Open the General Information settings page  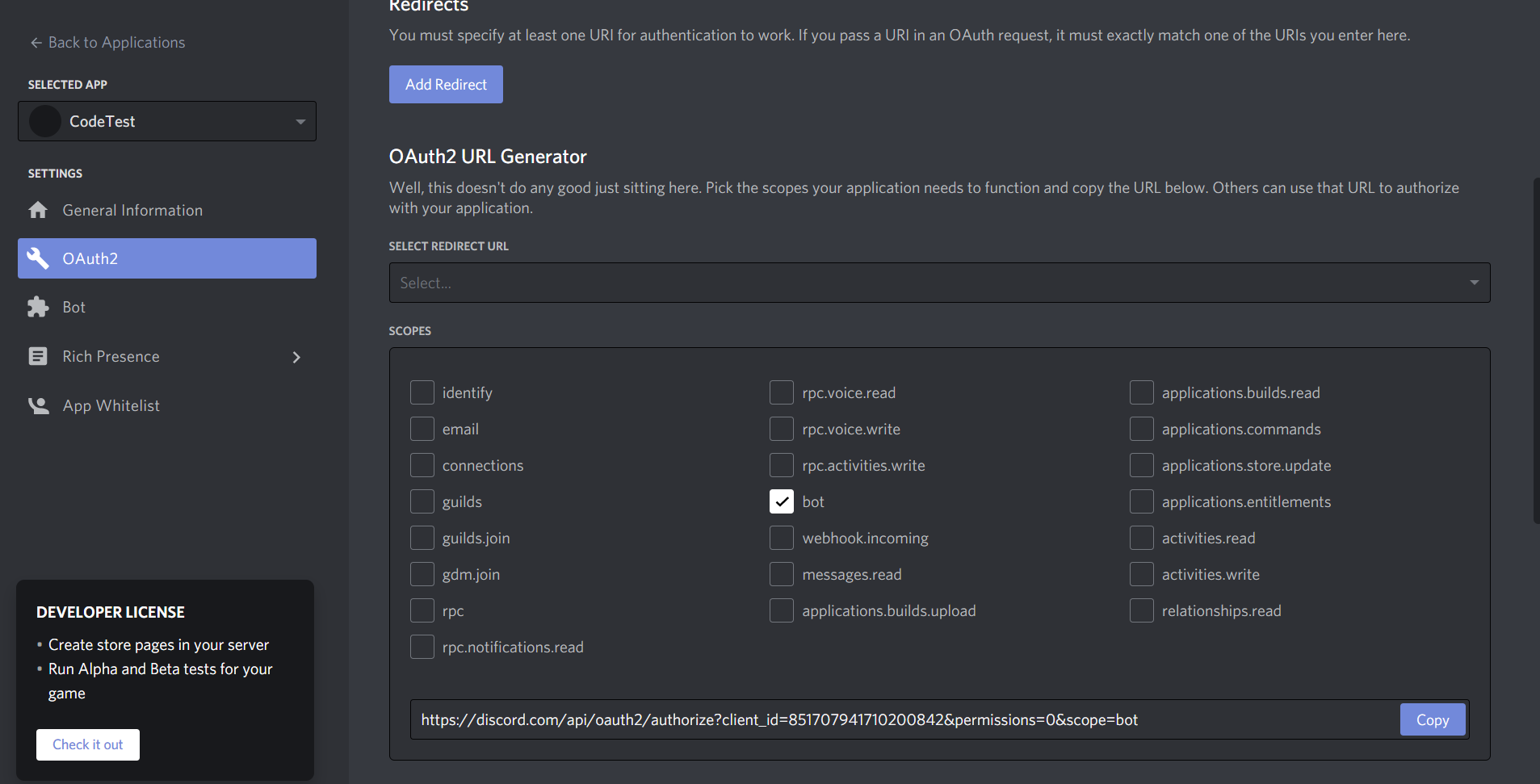point(167,210)
